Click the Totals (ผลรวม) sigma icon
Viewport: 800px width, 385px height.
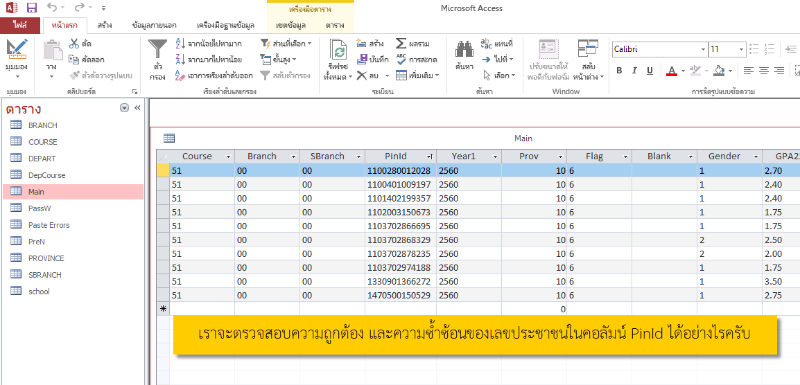coord(401,43)
